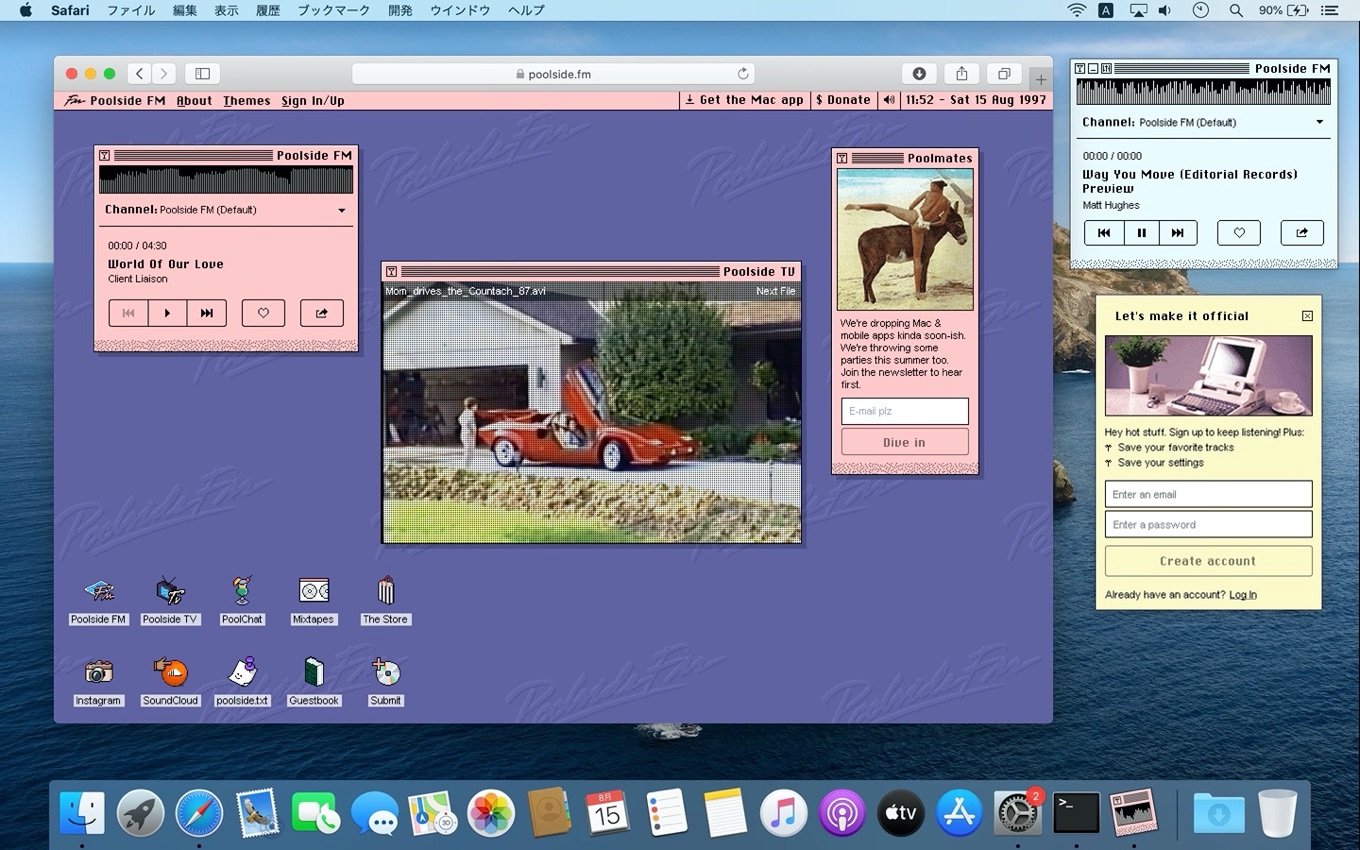Open the volume menu bar icon
This screenshot has height=850, width=1360.
coord(1165,10)
